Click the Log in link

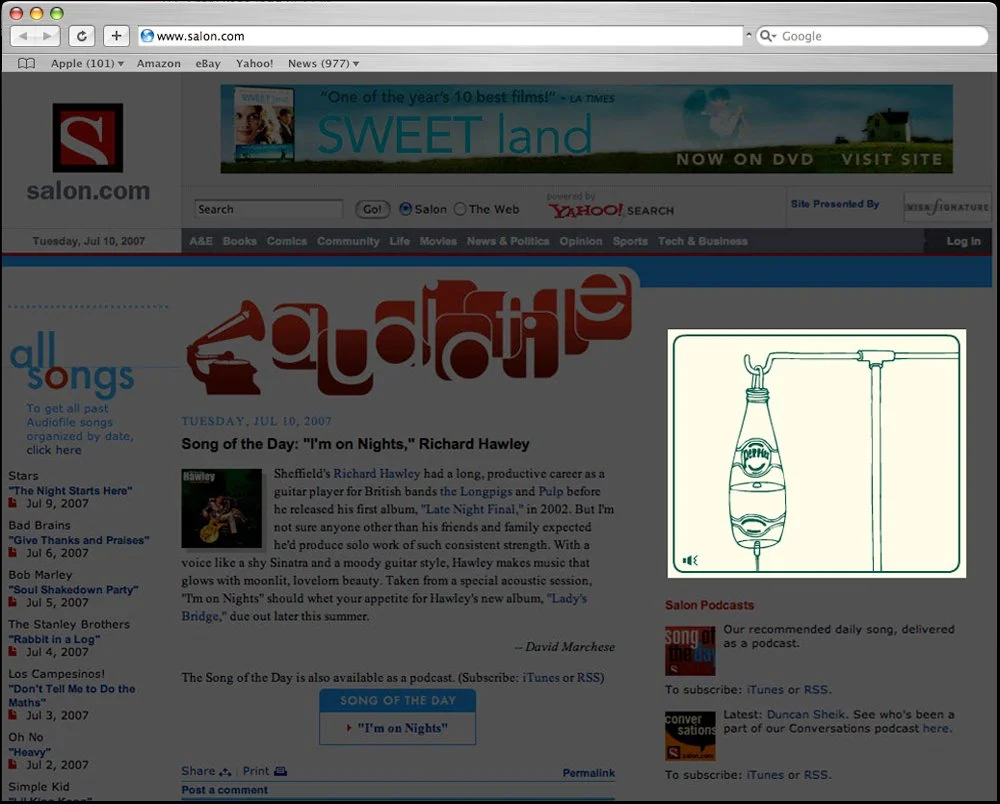pos(963,241)
